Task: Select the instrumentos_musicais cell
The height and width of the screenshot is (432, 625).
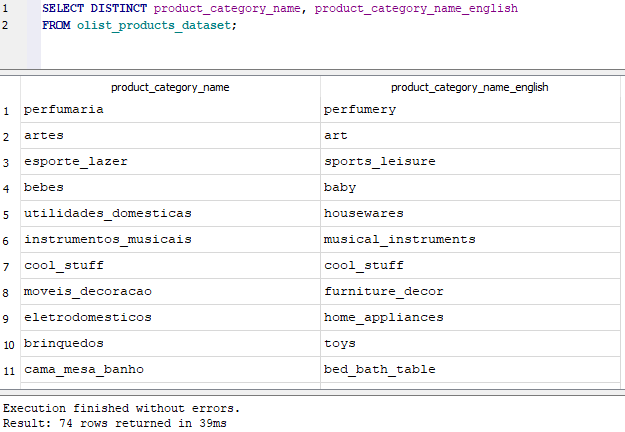Action: (170, 240)
